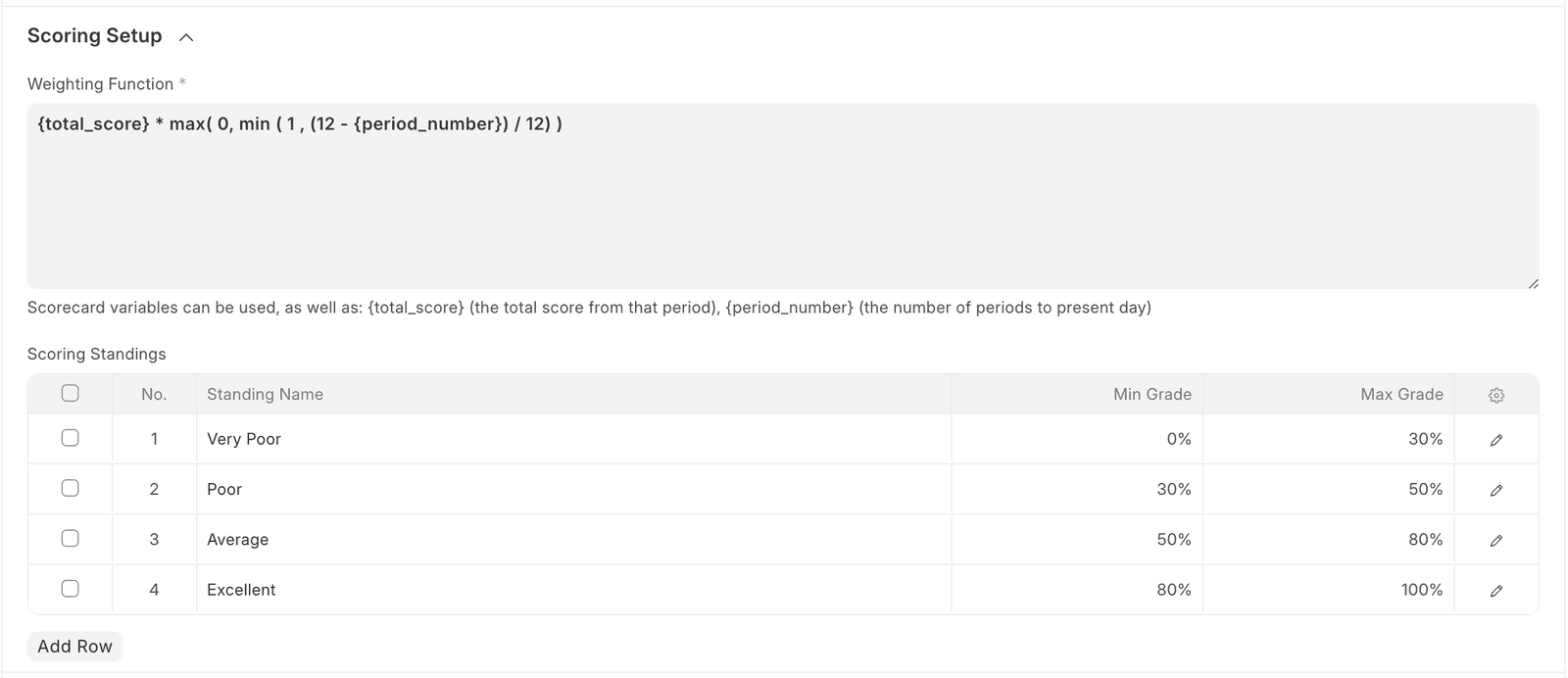Collapse the Scoring Setup section chevron
Screen dimensions: 1568x678
(x=186, y=37)
